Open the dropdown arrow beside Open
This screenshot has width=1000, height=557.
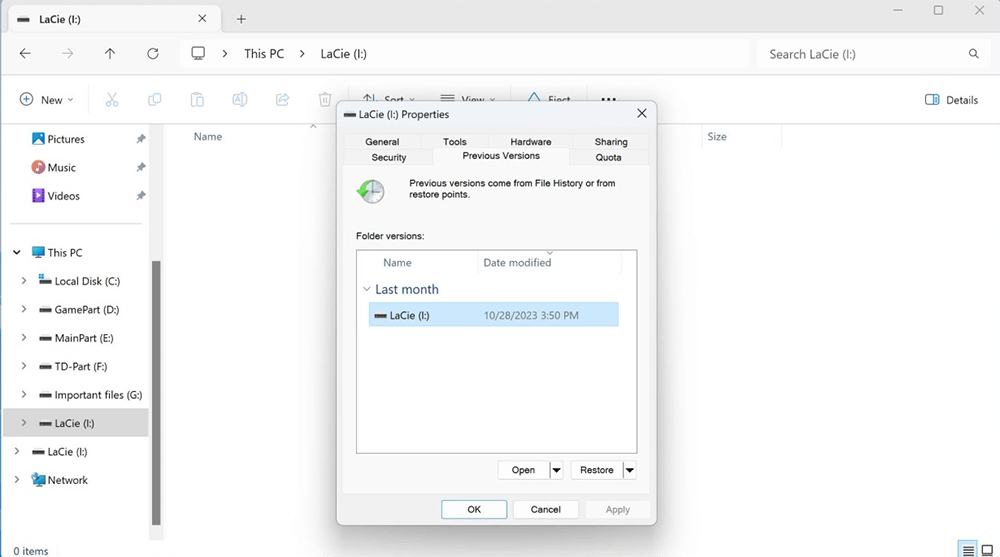coord(557,470)
